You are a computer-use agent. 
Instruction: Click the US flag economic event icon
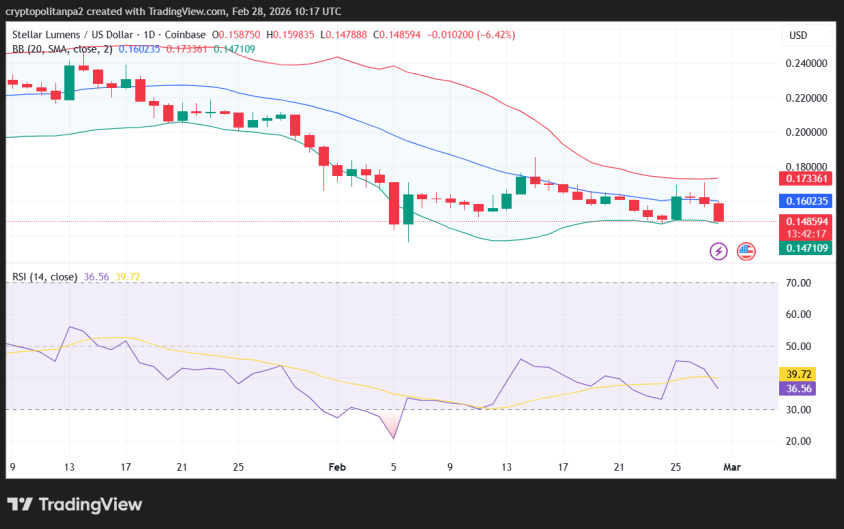click(x=746, y=251)
